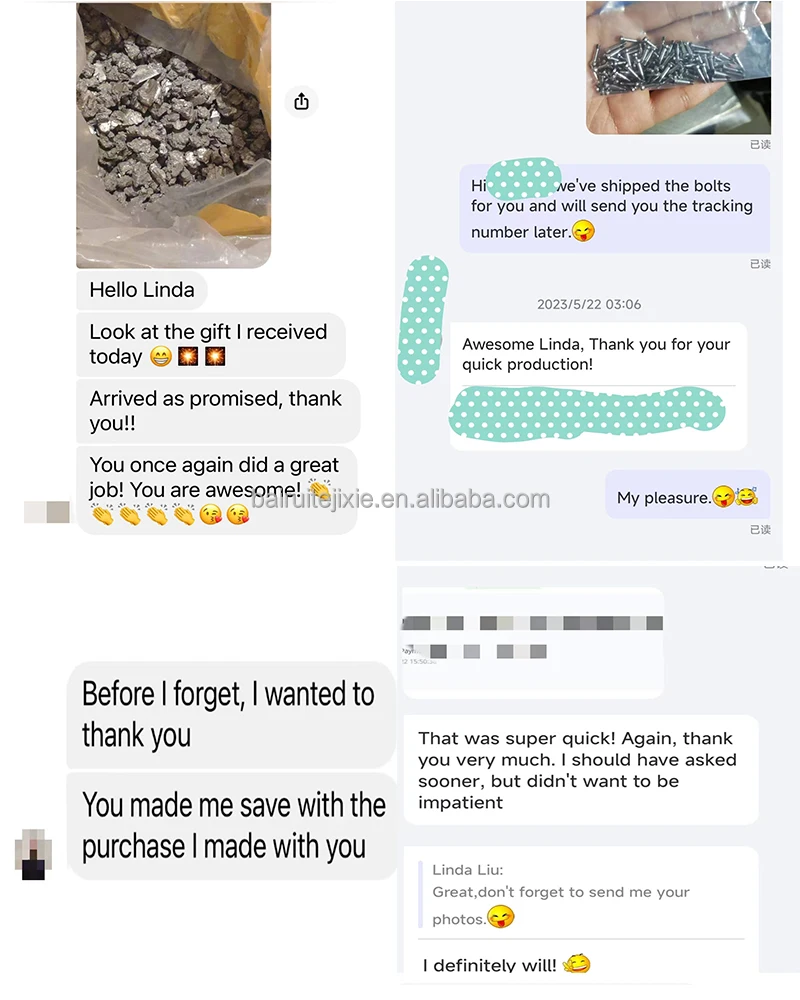Screen dimensions: 800x1000
Task: Tap the 'You once again did a great job' message
Action: point(216,490)
